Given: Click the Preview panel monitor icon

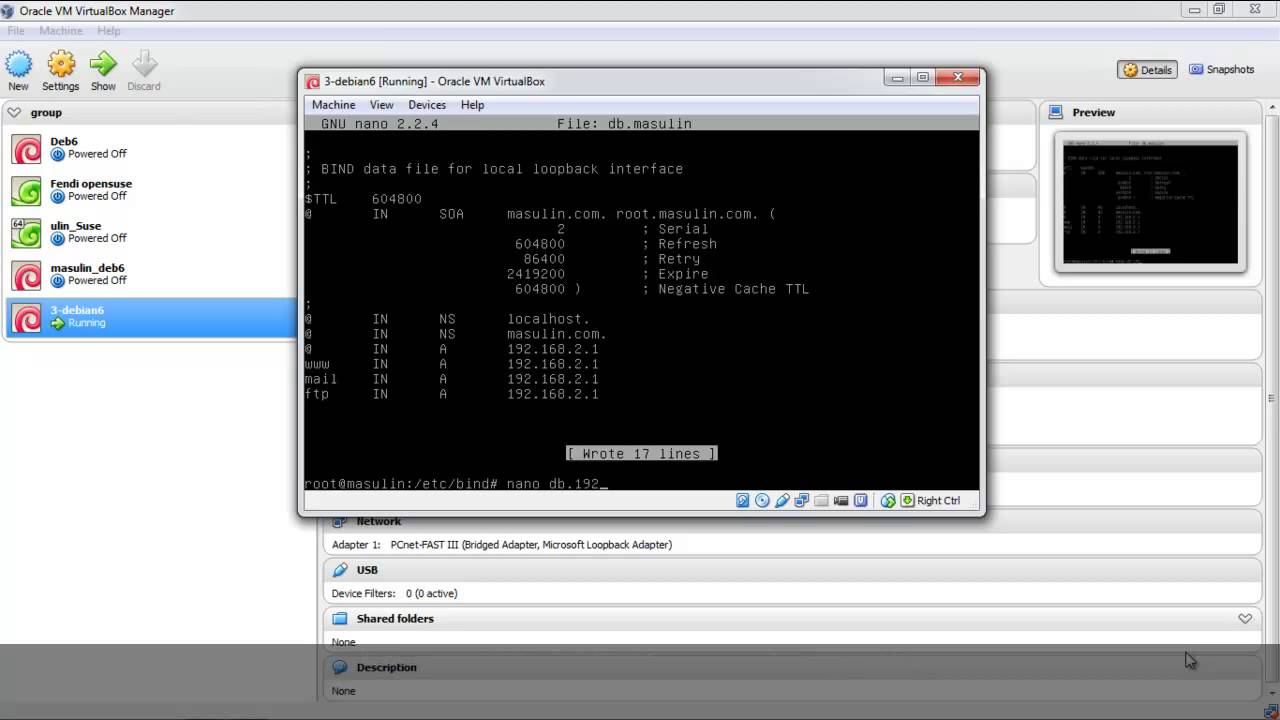Looking at the screenshot, I should tap(1058, 113).
